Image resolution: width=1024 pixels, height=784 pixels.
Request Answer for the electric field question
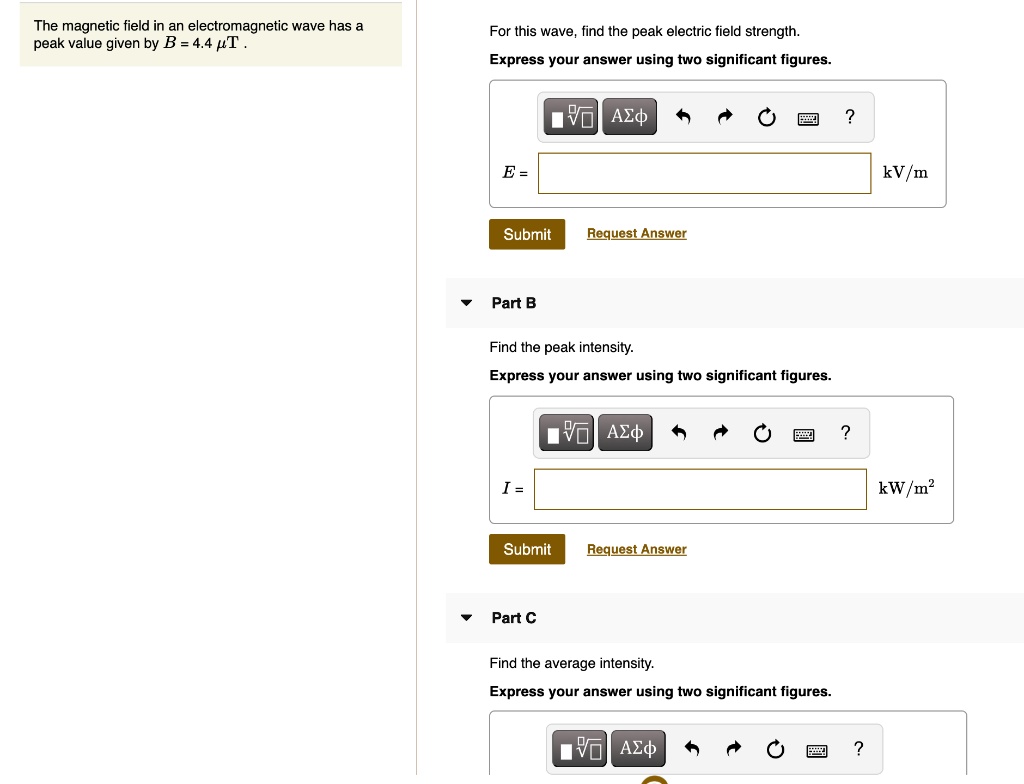tap(637, 233)
